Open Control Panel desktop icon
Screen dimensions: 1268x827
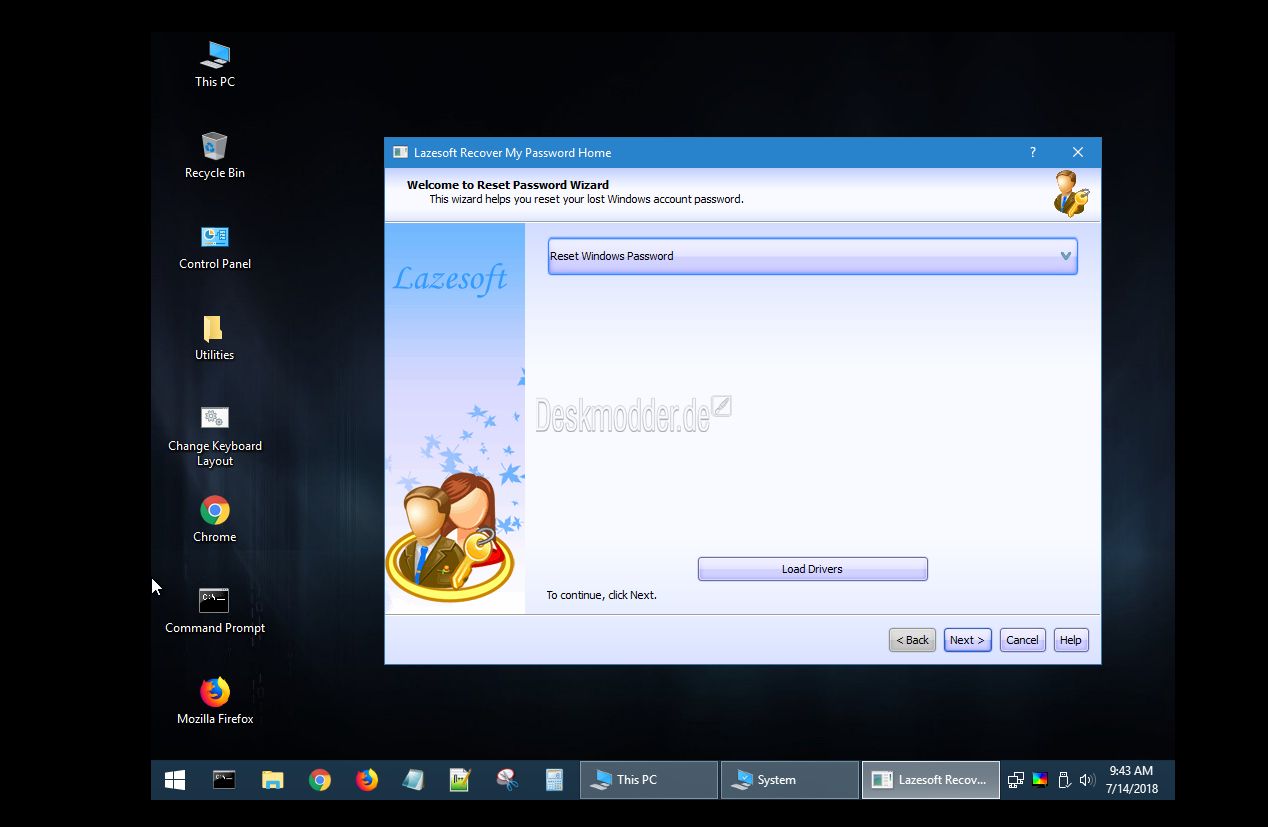(215, 247)
